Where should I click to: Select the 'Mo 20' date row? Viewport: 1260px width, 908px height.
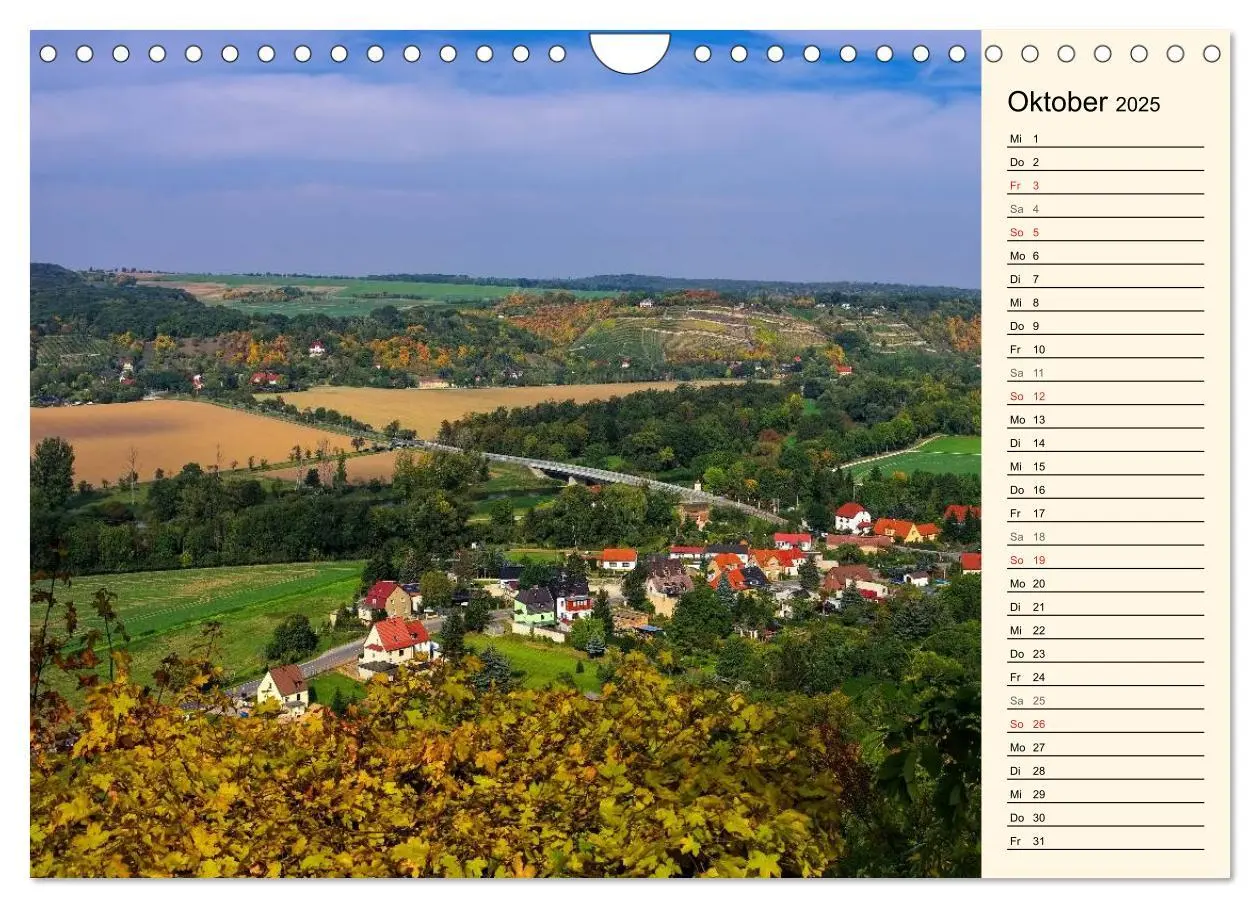(1105, 583)
